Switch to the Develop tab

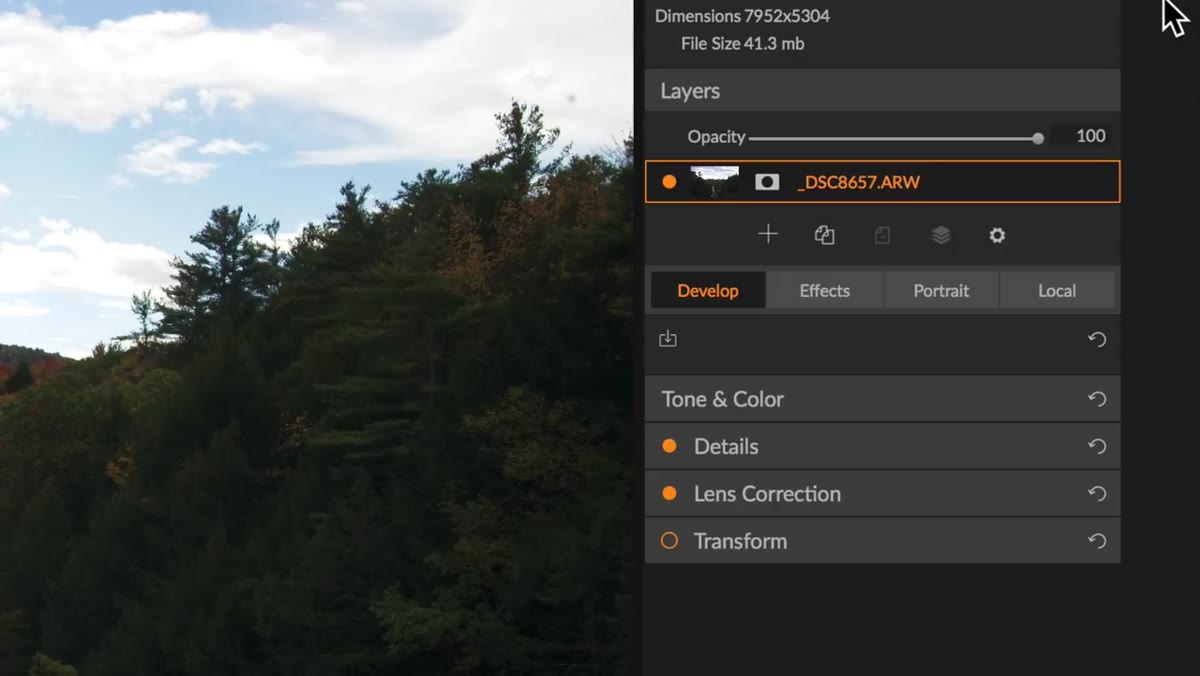point(708,290)
